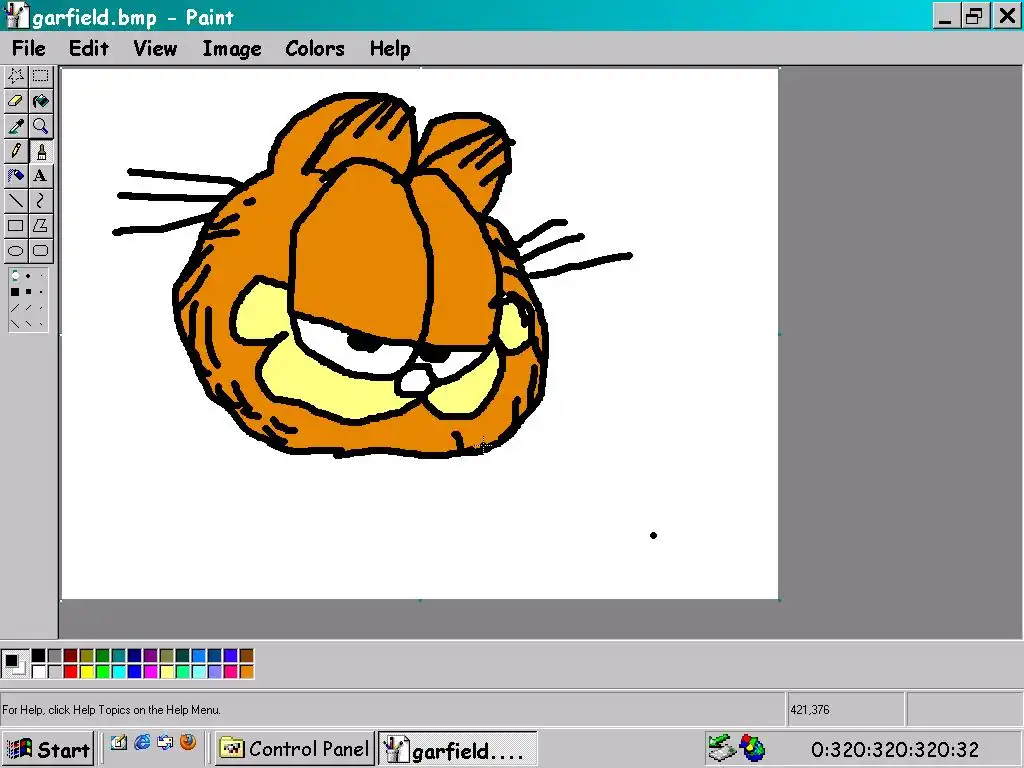Choose the dark gray palette swatch

click(x=55, y=656)
